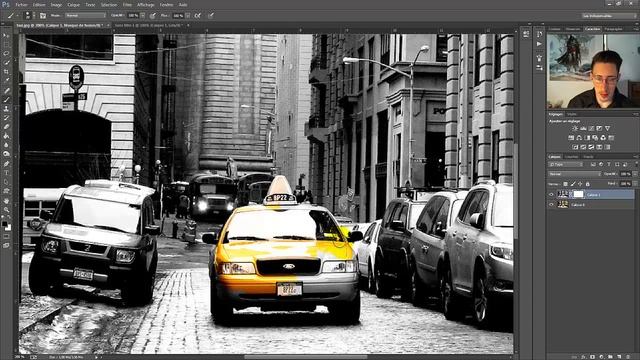Image resolution: width=640 pixels, height=360 pixels.
Task: Select the Calque 1 layer mask thumbnail
Action: (578, 194)
